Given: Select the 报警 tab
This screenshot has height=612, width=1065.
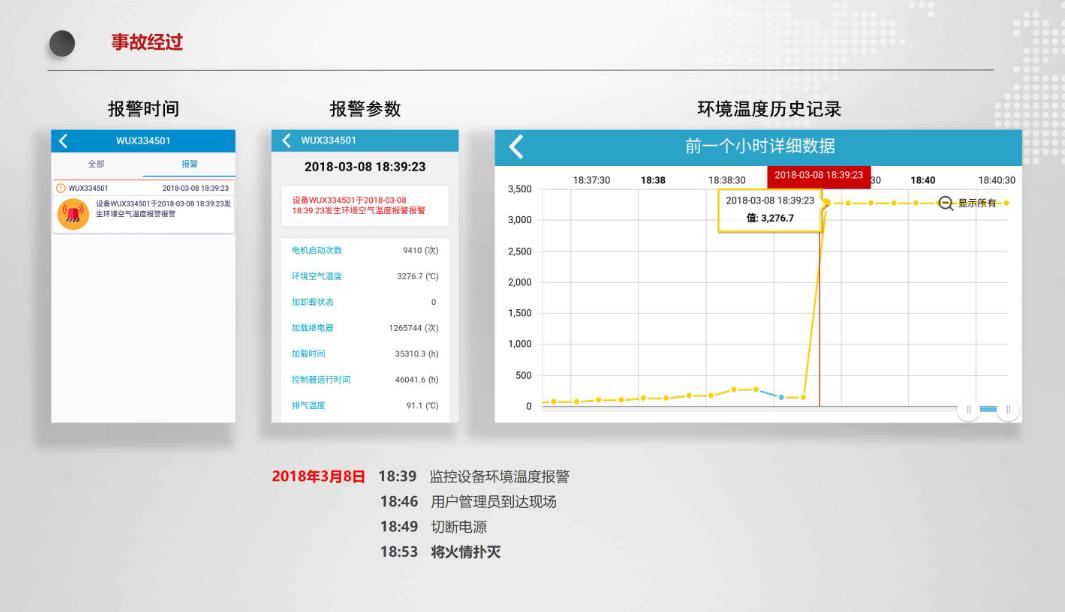Looking at the screenshot, I should pyautogui.click(x=189, y=164).
